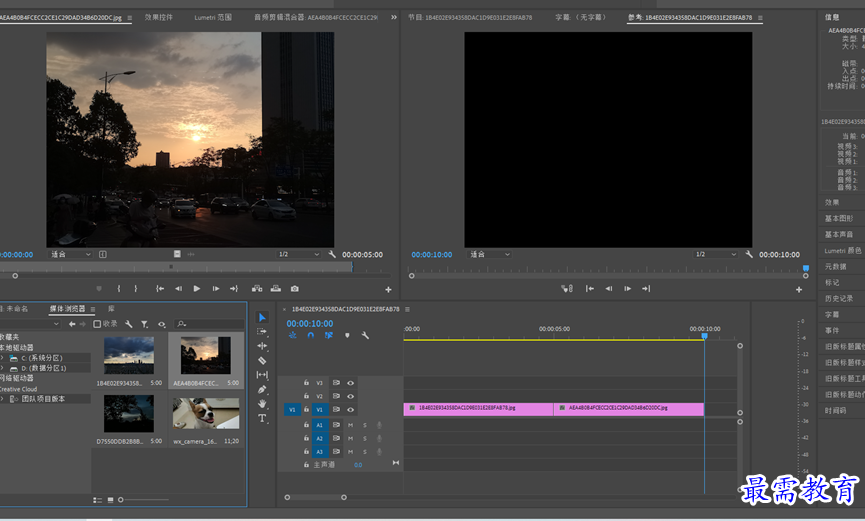This screenshot has width=865, height=521.
Task: Show hidden source panel tabs chevron
Action: (394, 17)
